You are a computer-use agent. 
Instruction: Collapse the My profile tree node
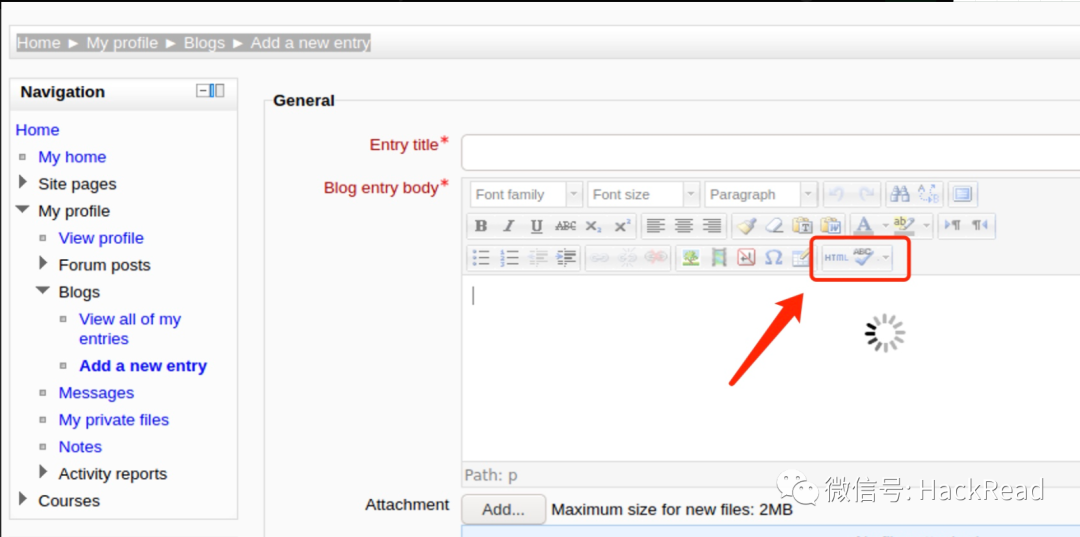click(23, 209)
